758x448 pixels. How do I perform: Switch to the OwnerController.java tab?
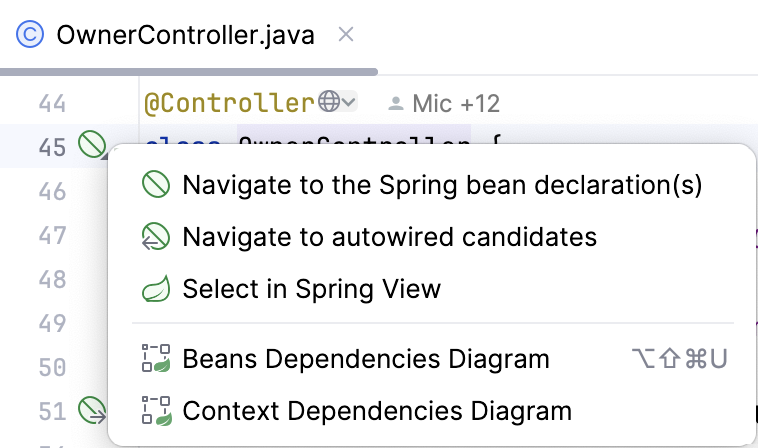185,36
